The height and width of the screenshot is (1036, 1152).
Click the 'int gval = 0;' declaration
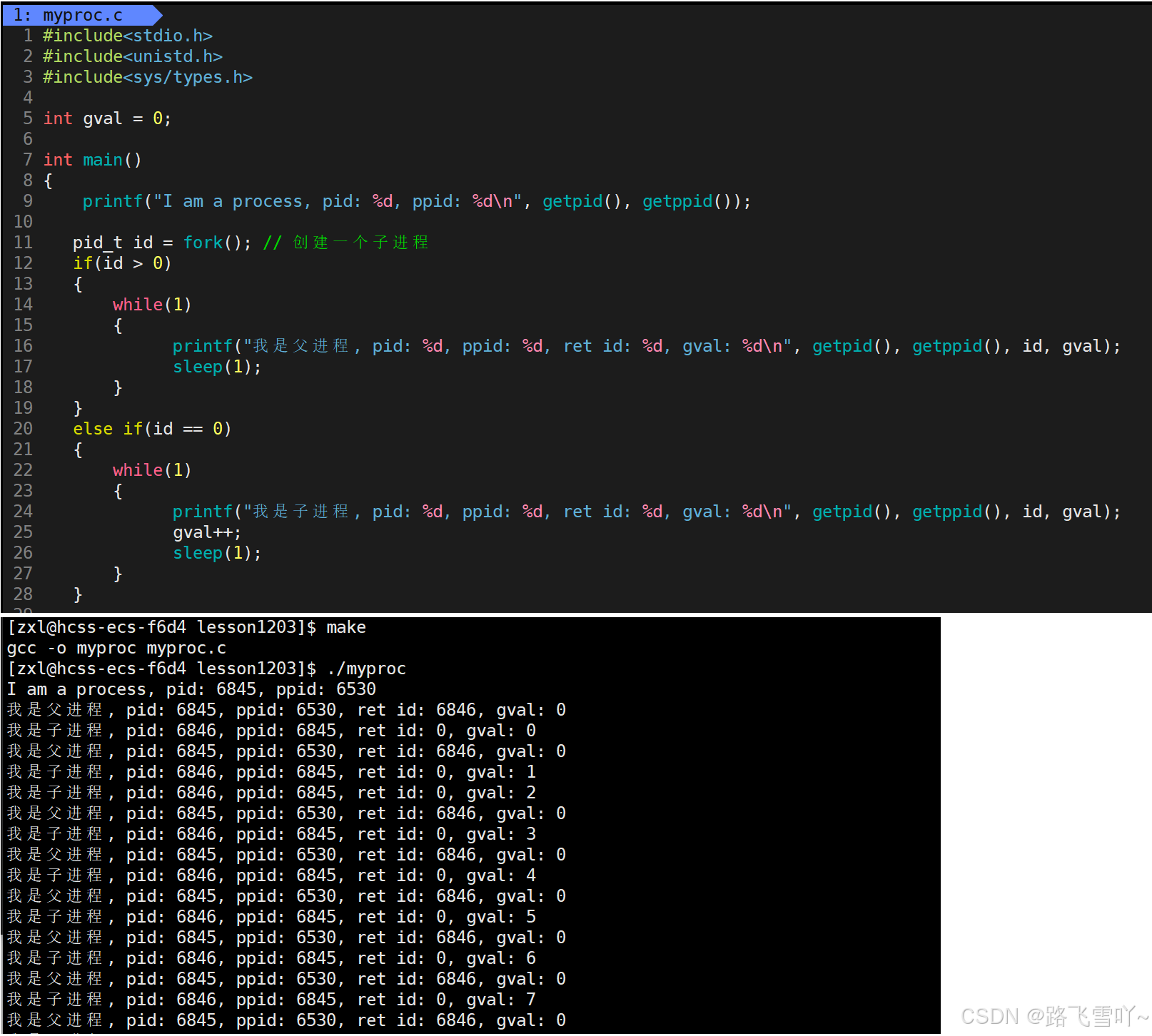(x=107, y=118)
